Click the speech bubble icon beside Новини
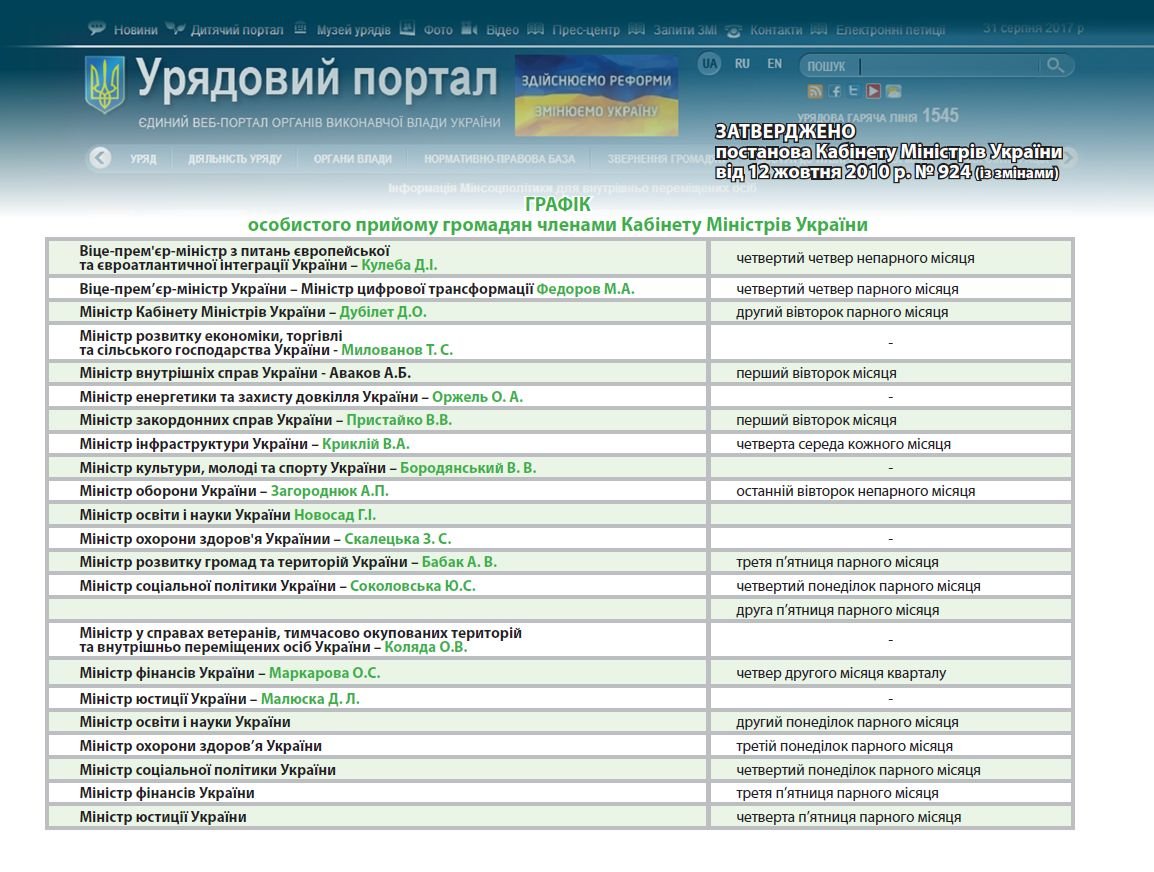Image resolution: width=1154 pixels, height=872 pixels. [x=97, y=29]
